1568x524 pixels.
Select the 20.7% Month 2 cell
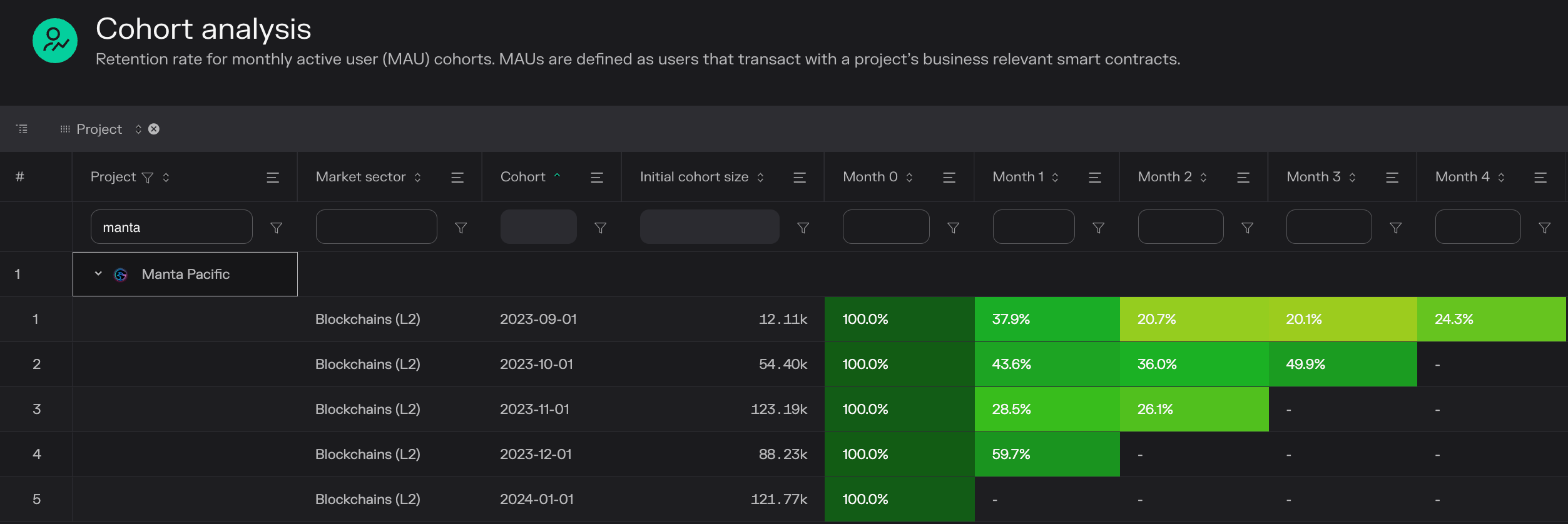coord(1194,319)
